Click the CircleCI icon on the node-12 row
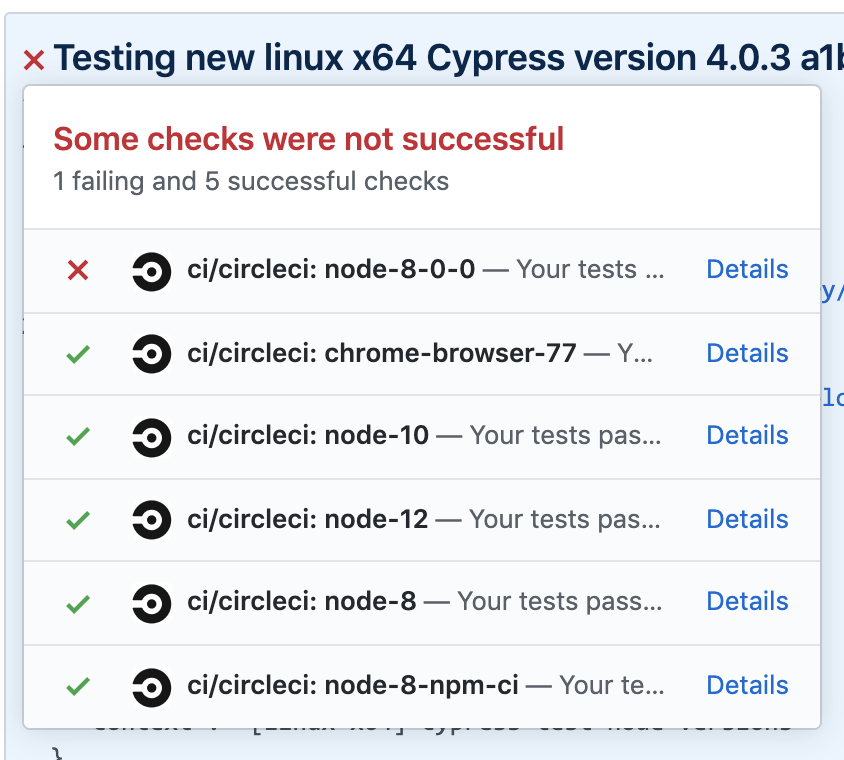The image size is (844, 760). [151, 520]
